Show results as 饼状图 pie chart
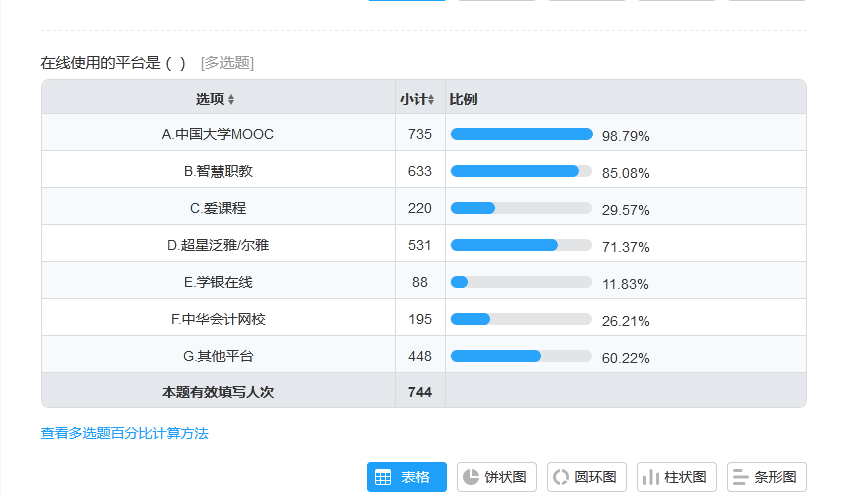Screen dimensions: 841x498 (497, 477)
